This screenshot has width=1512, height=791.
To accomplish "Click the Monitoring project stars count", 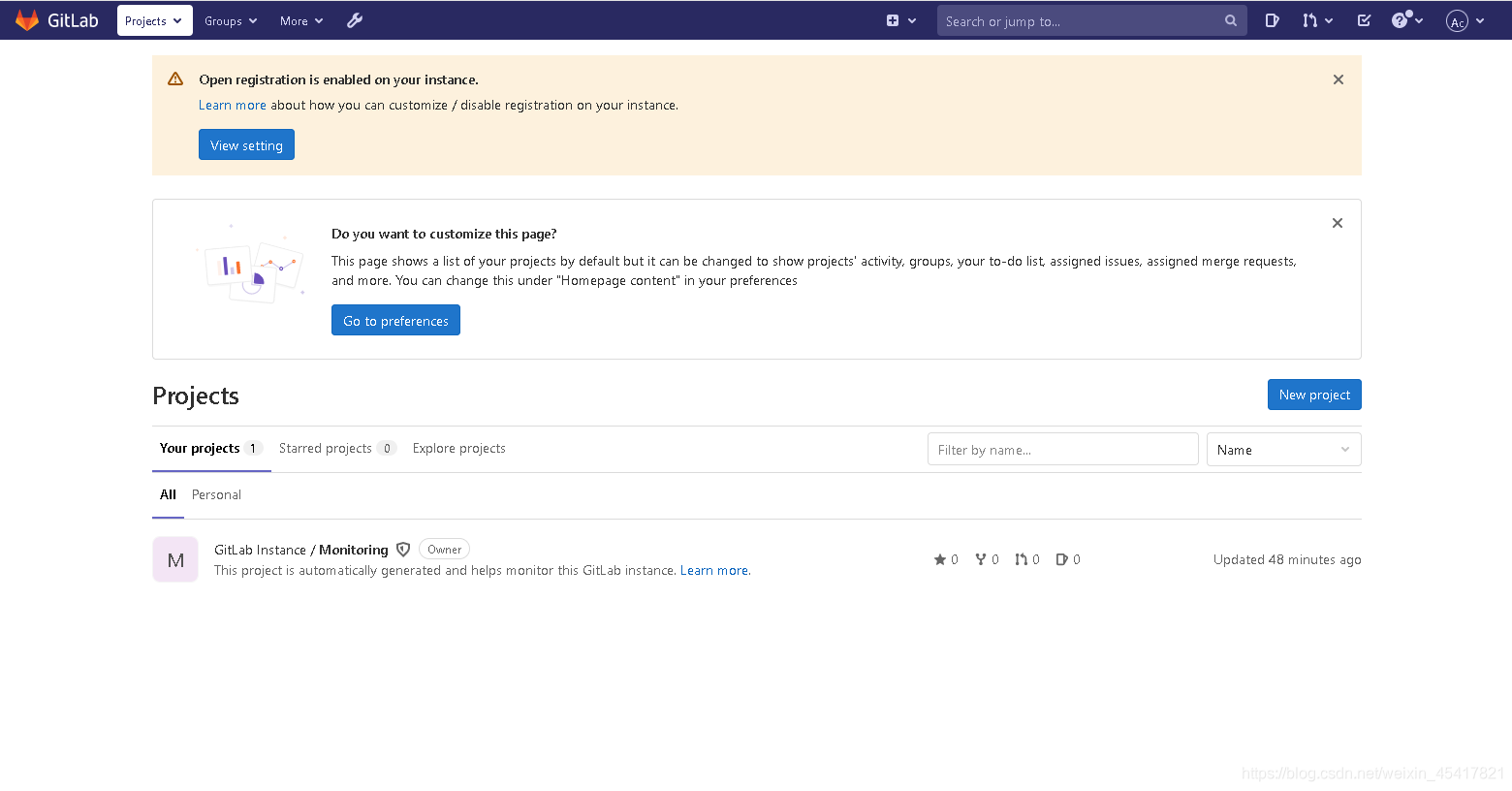I will pos(946,559).
